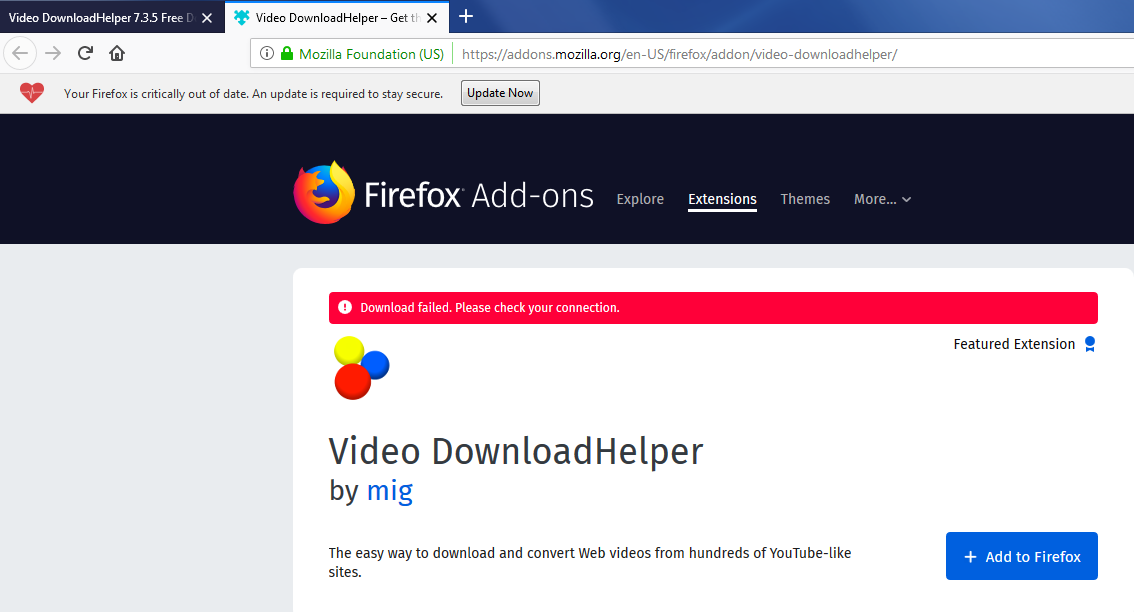Select the Video DownloadHelper – Get tab
Screen dimensions: 1134x612
pyautogui.click(x=337, y=17)
